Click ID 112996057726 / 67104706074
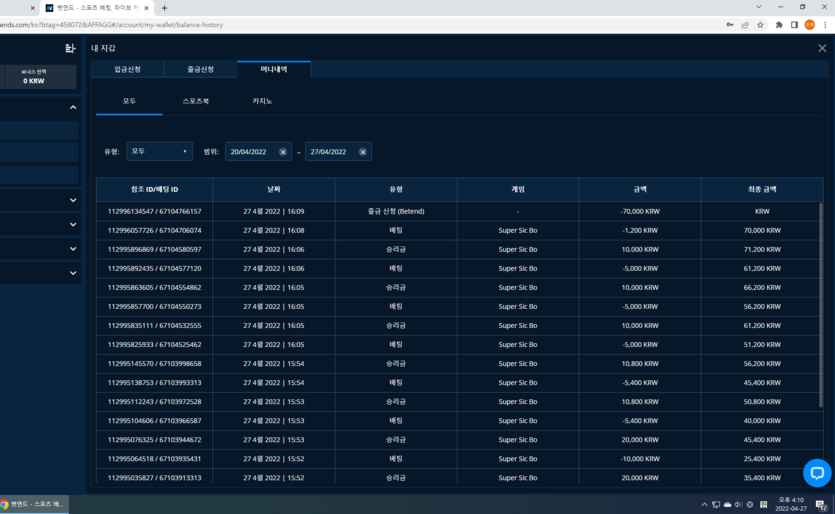 click(x=154, y=231)
